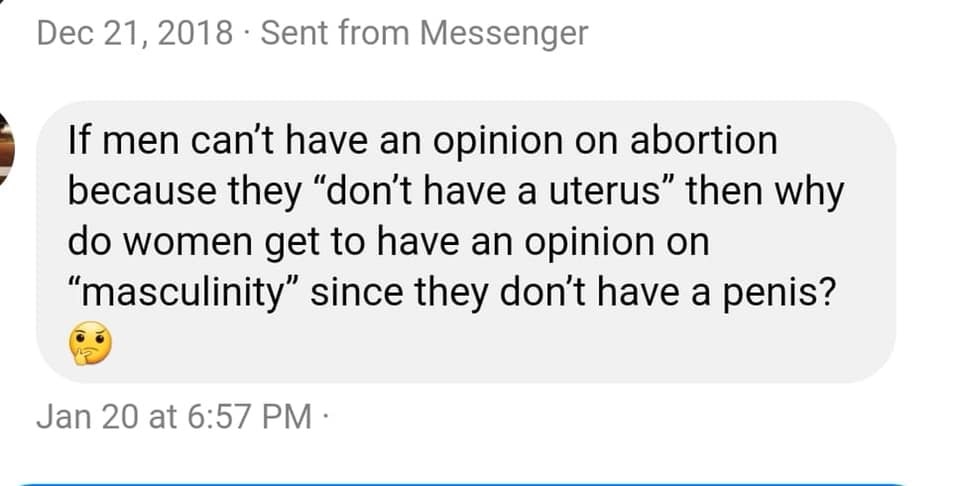Click the first line starting "If men can't"
The width and height of the screenshot is (960, 486).
(x=422, y=141)
